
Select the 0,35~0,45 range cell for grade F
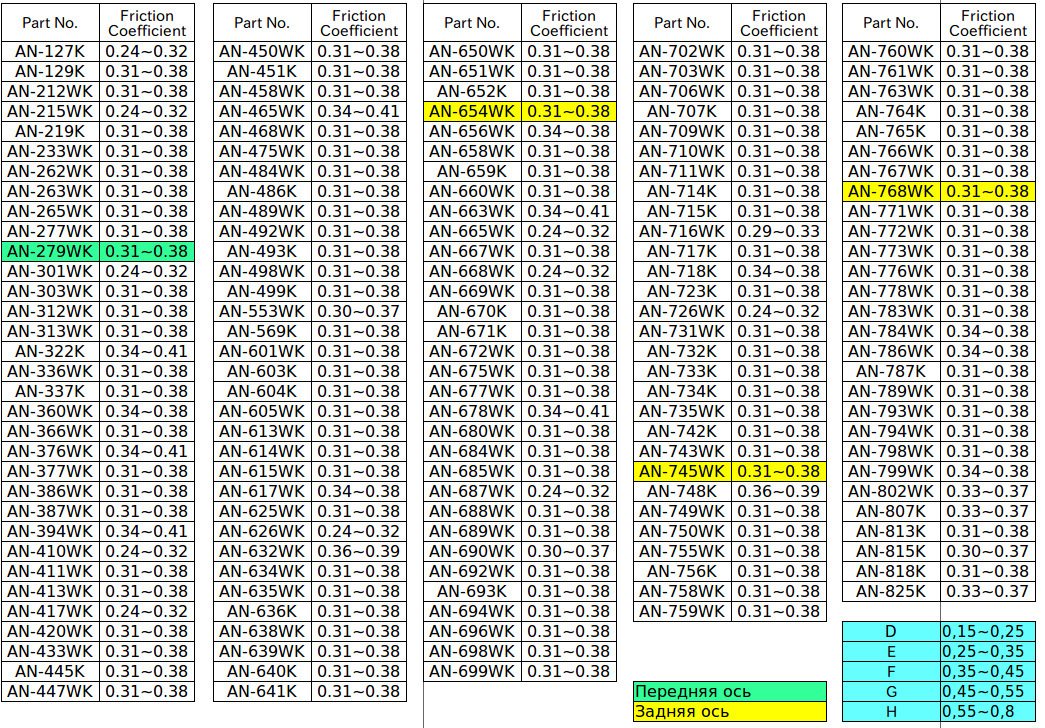point(986,671)
